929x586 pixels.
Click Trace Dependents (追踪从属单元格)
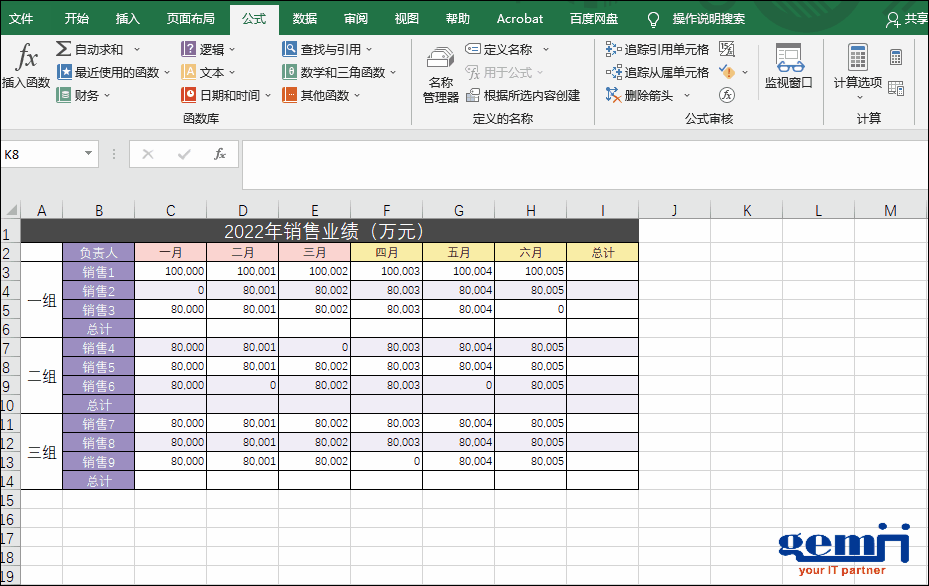tap(658, 72)
